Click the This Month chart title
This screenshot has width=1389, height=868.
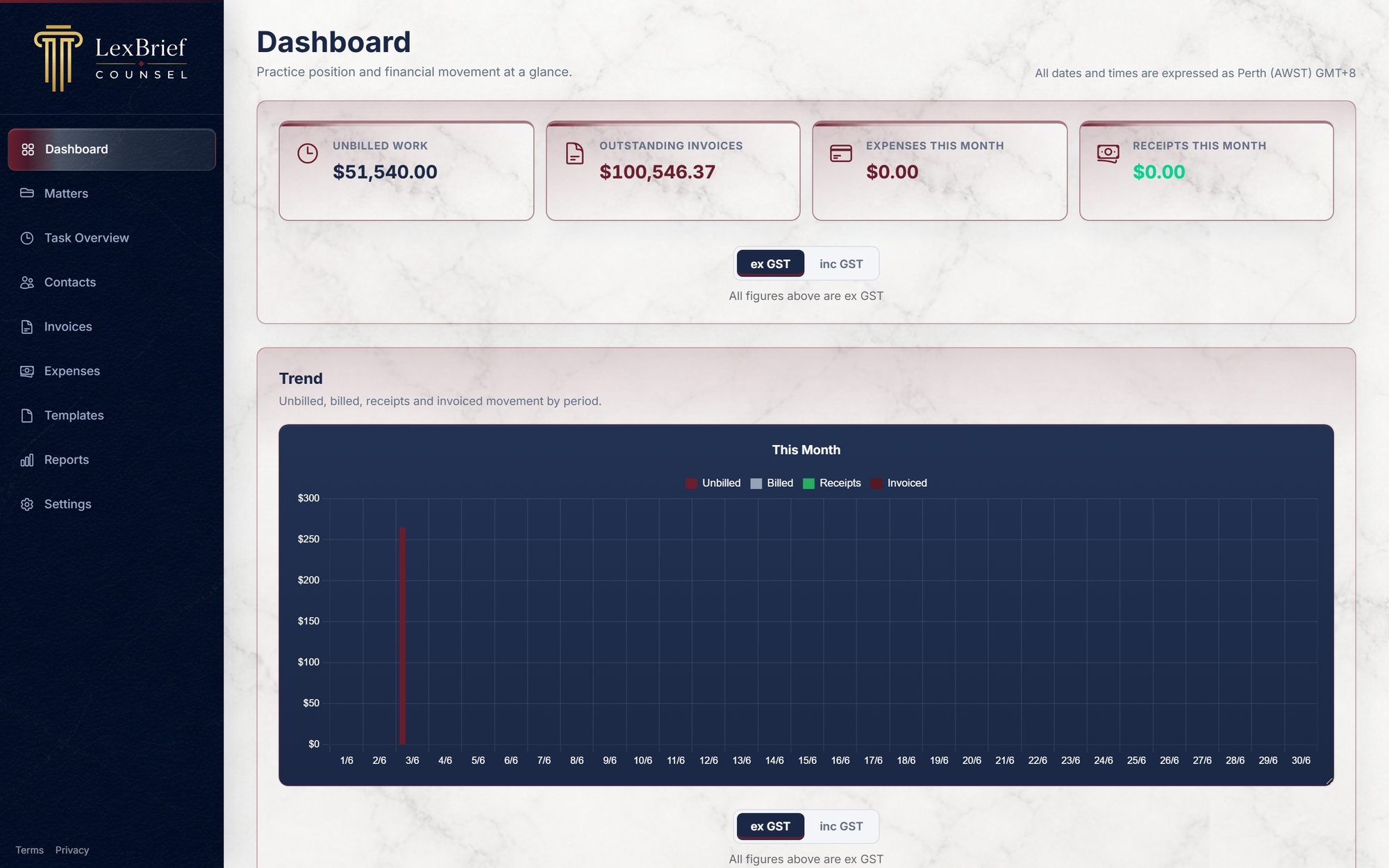(806, 450)
